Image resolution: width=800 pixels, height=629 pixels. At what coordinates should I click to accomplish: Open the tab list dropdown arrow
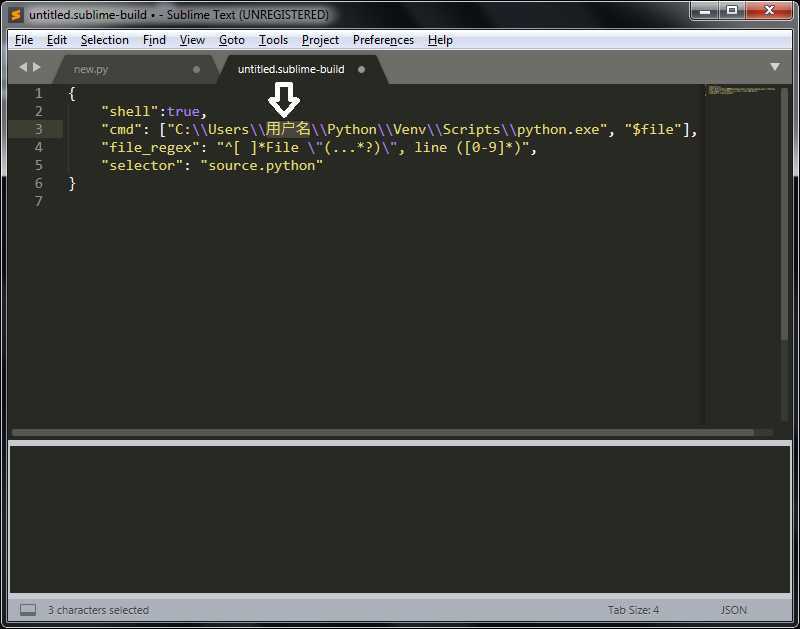tap(775, 67)
